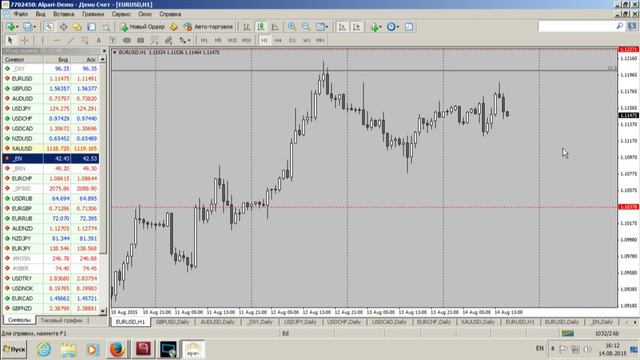
Task: Select the H4 timeframe button
Action: [278, 40]
